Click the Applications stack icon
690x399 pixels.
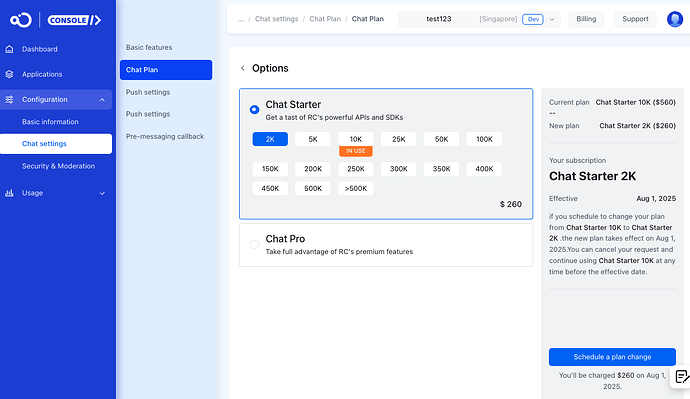click(x=9, y=74)
